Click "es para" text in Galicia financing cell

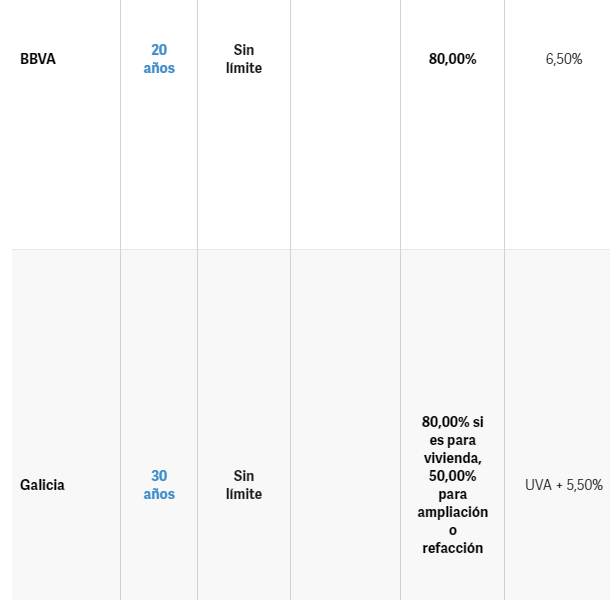coord(452,440)
